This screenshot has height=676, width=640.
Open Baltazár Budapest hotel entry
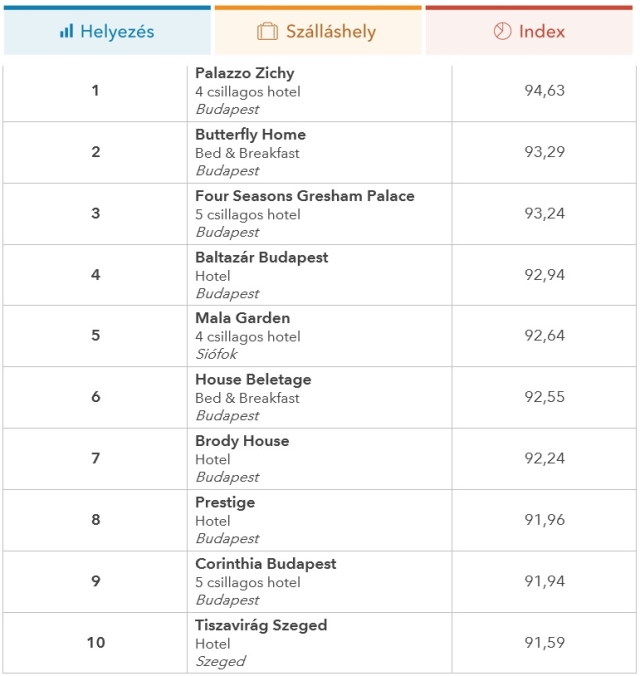tap(261, 257)
